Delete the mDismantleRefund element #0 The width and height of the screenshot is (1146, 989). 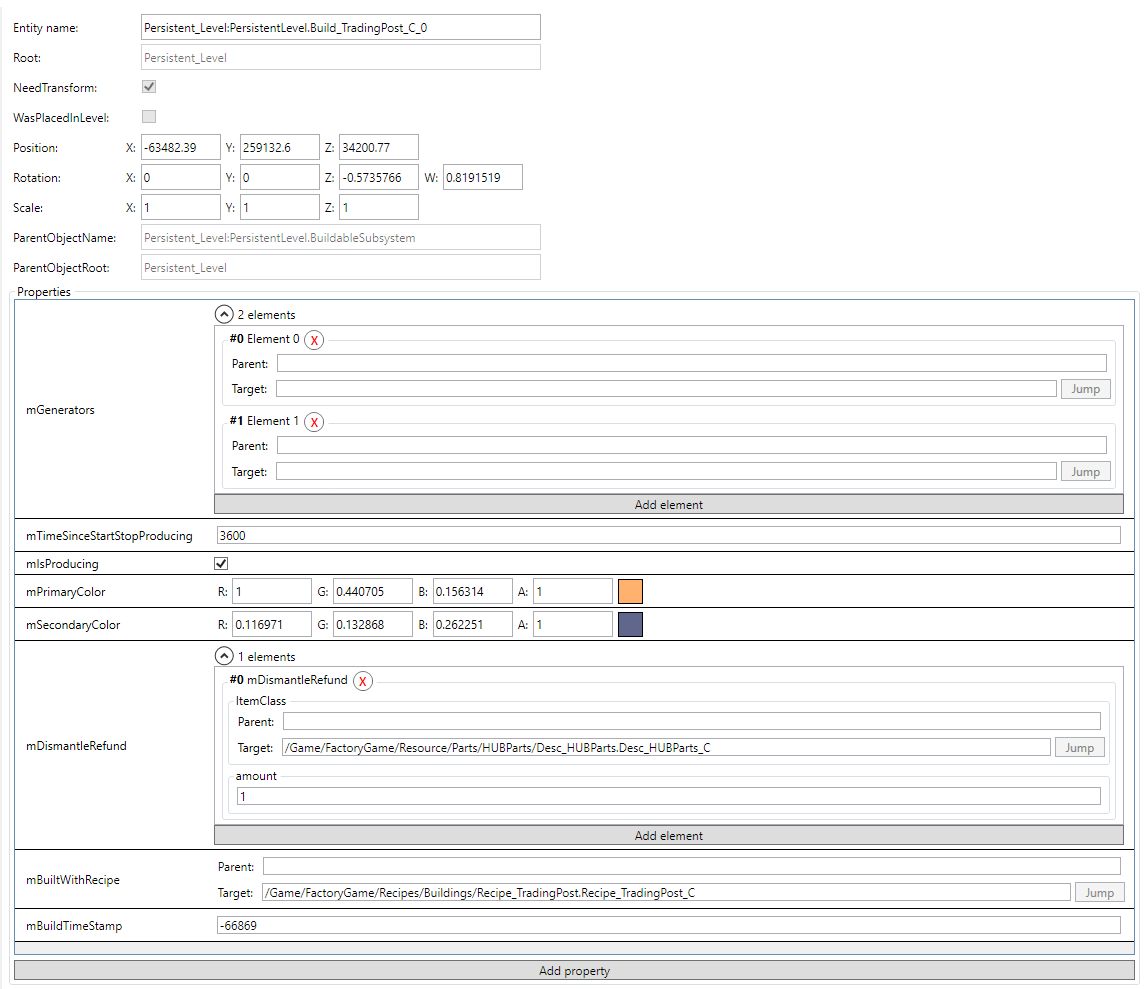(x=363, y=681)
